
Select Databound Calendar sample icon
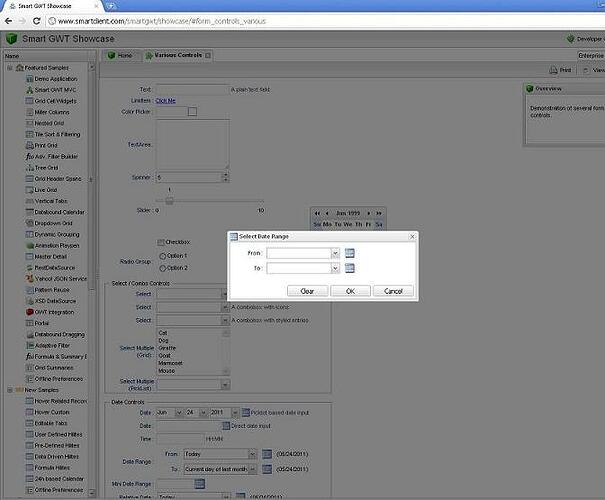click(29, 212)
